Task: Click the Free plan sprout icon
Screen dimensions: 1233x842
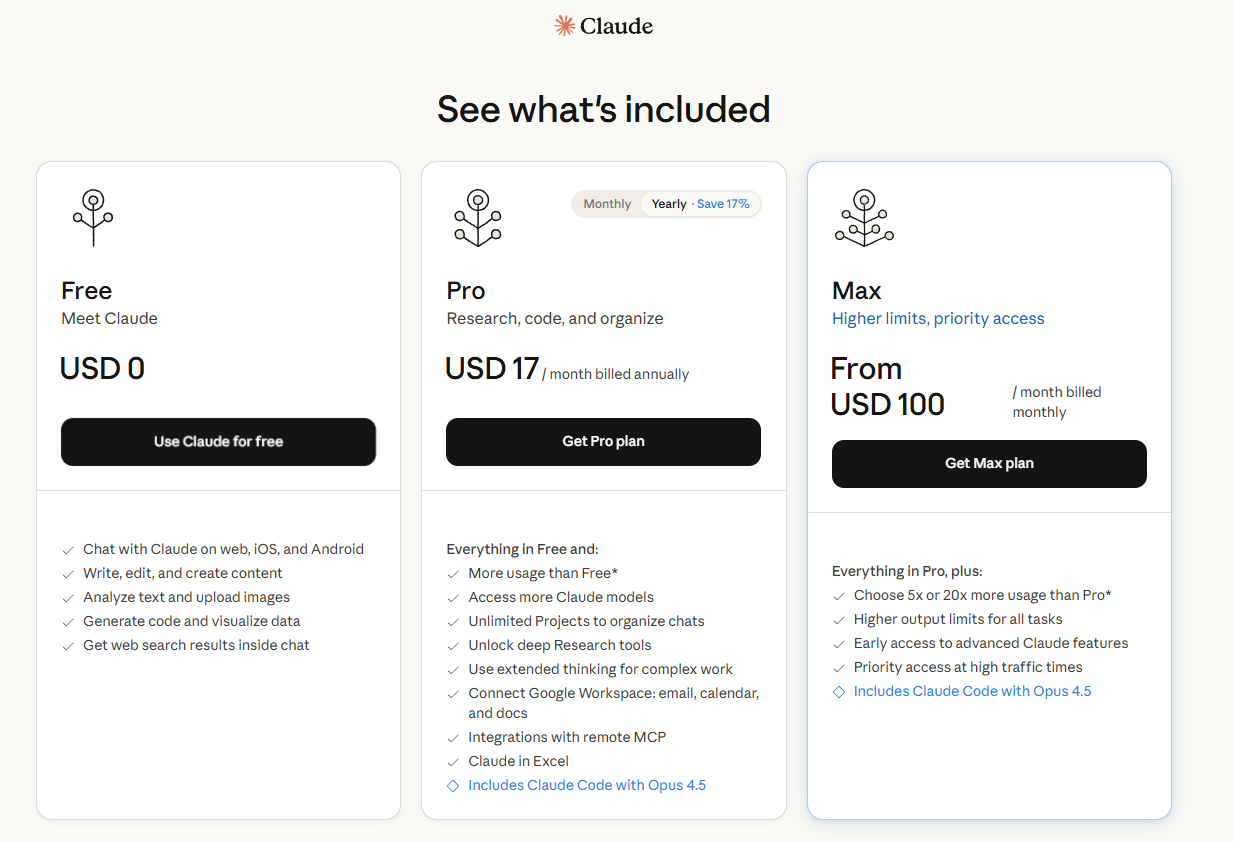Action: pyautogui.click(x=93, y=217)
